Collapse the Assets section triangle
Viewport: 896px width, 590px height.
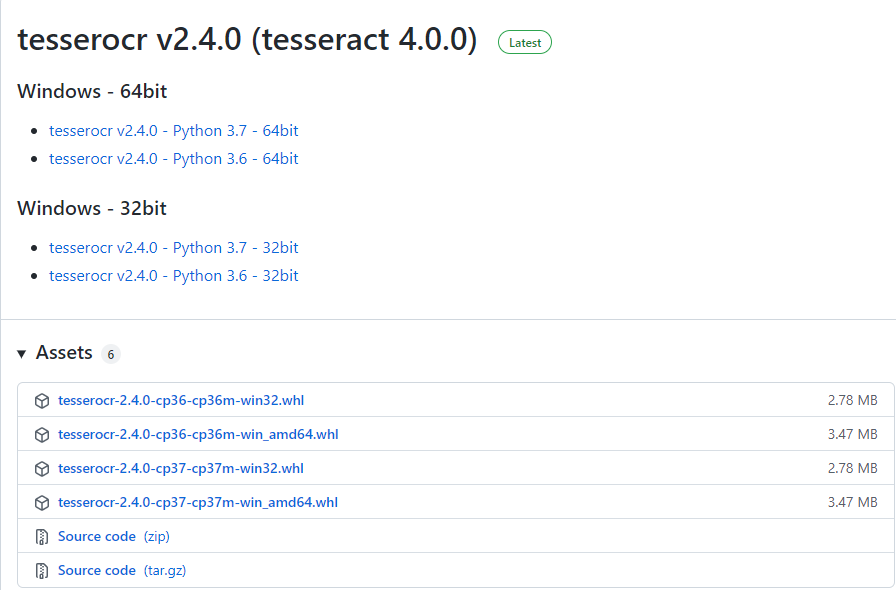coord(22,352)
